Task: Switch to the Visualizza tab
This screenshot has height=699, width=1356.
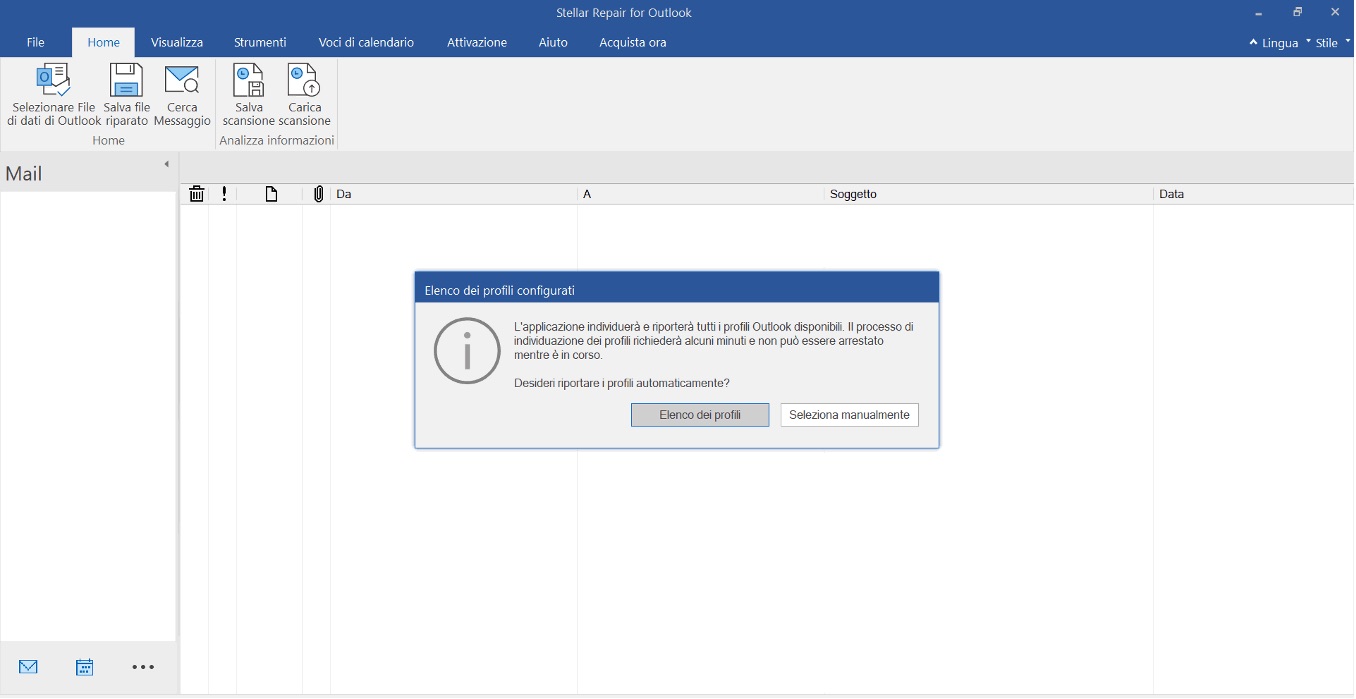Action: click(x=177, y=42)
